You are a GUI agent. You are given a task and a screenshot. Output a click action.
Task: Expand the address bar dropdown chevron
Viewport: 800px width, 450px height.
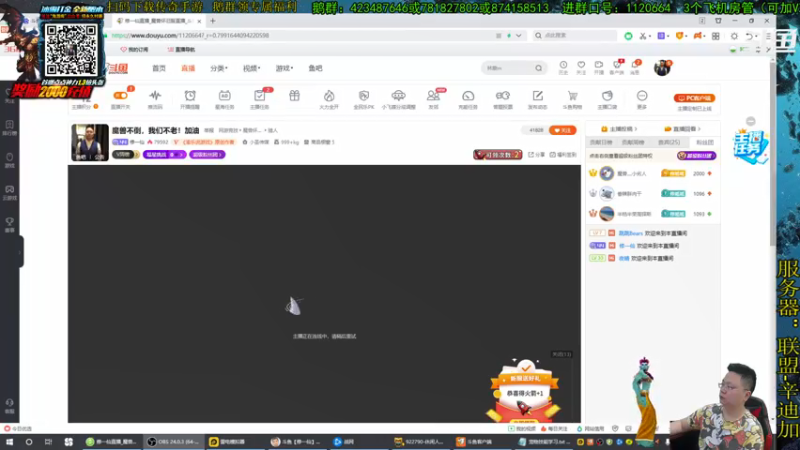518,36
